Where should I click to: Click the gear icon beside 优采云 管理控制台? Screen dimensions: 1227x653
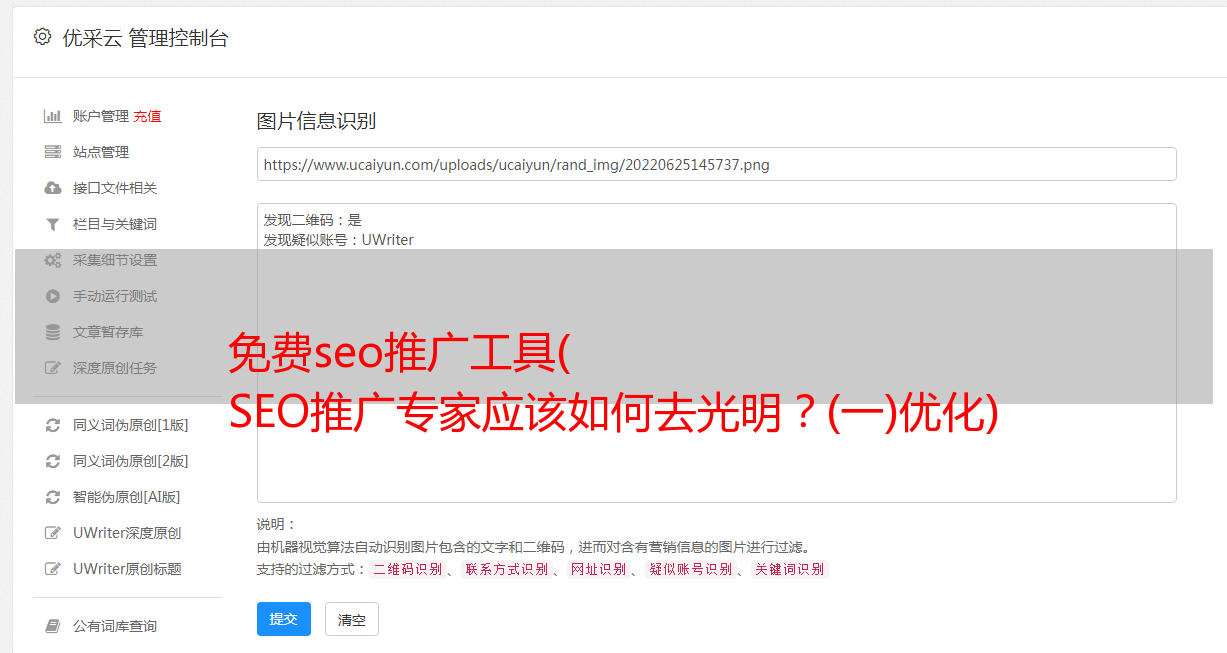click(42, 37)
